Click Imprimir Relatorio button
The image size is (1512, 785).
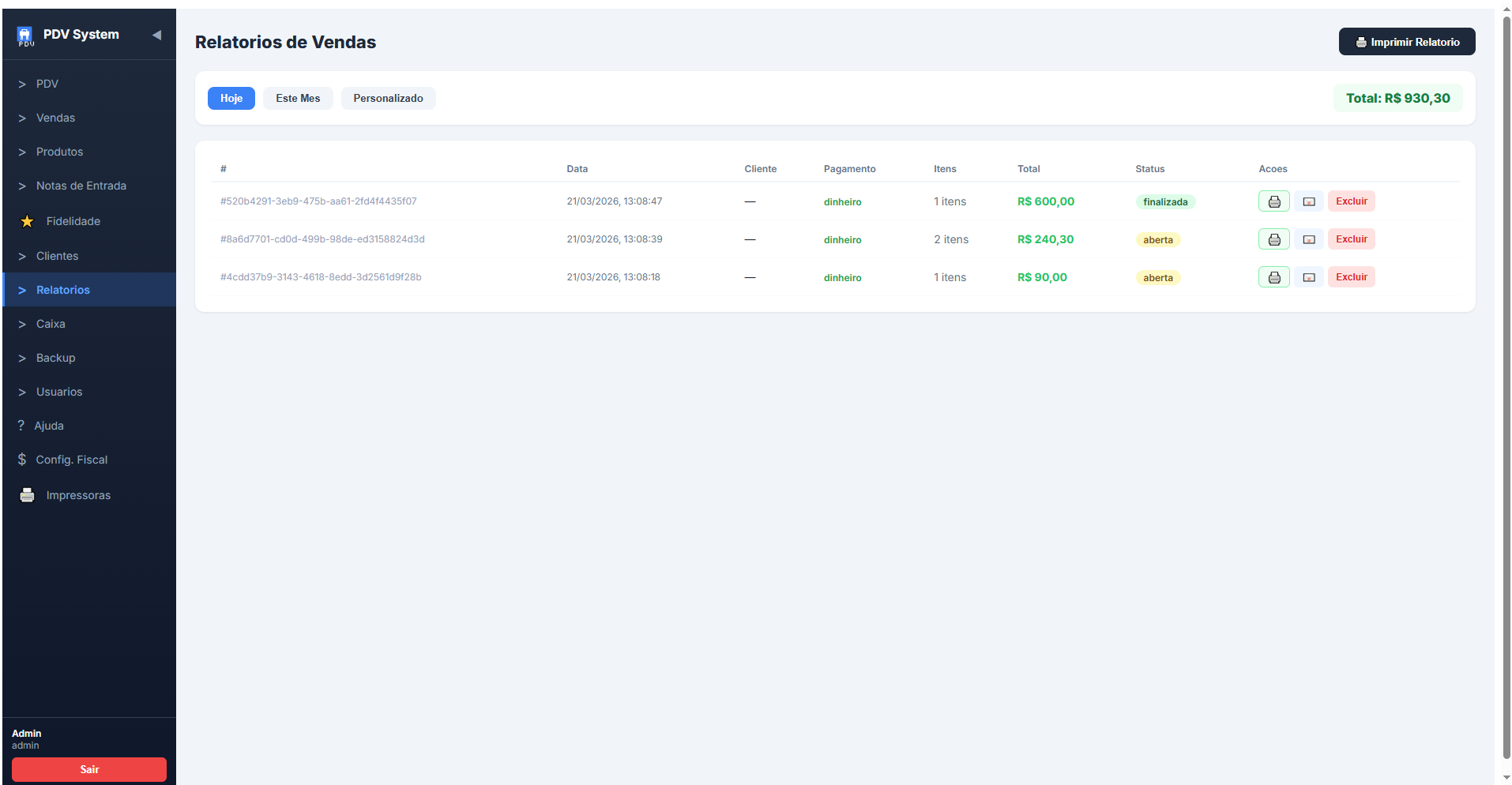pos(1406,42)
